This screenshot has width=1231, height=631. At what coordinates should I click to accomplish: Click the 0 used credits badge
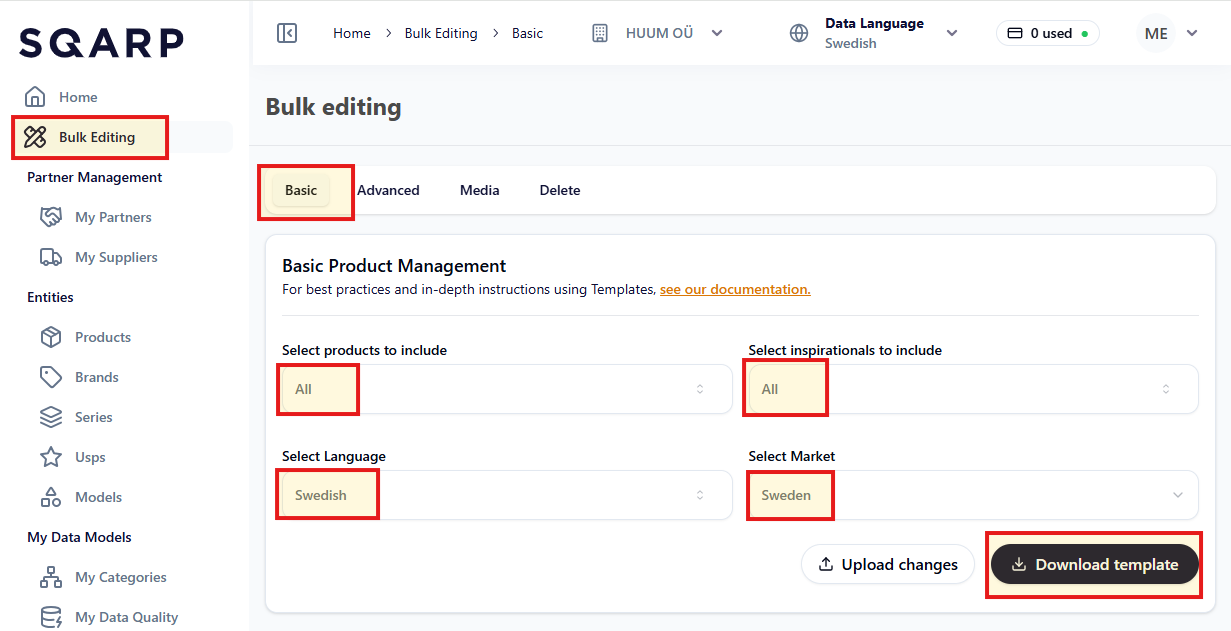(x=1047, y=33)
